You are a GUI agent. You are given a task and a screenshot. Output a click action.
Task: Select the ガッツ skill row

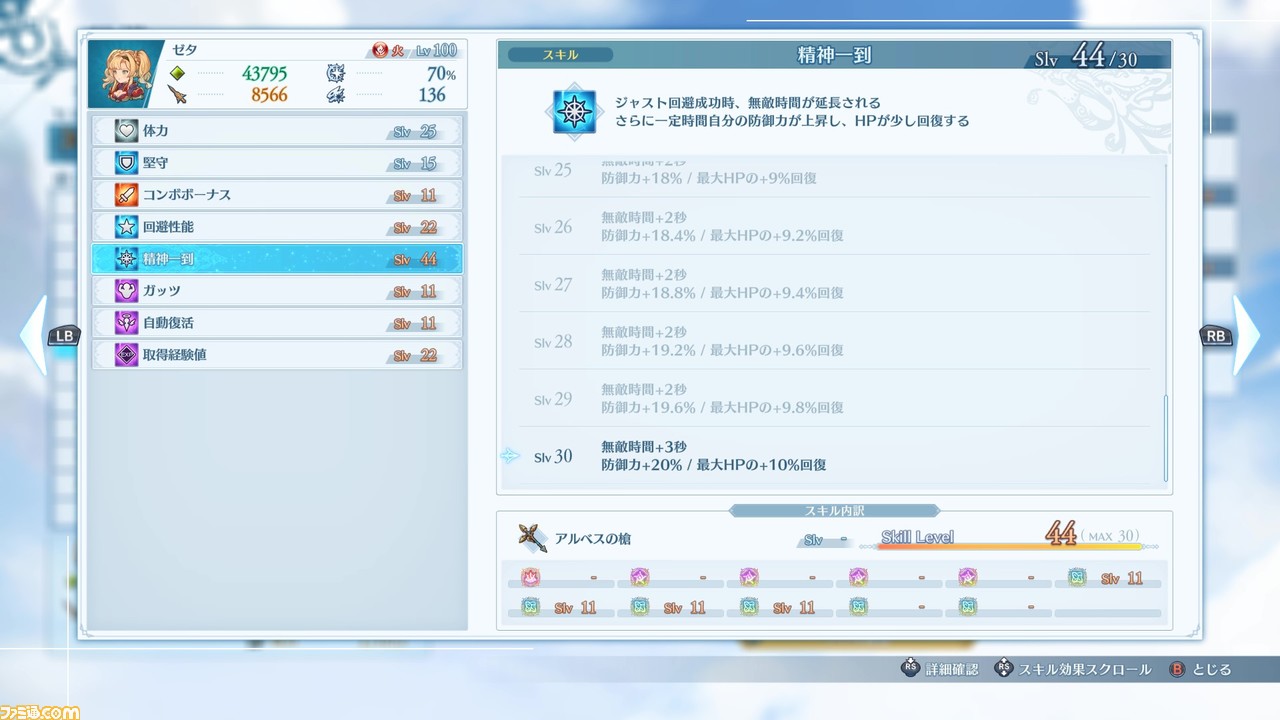click(x=277, y=291)
